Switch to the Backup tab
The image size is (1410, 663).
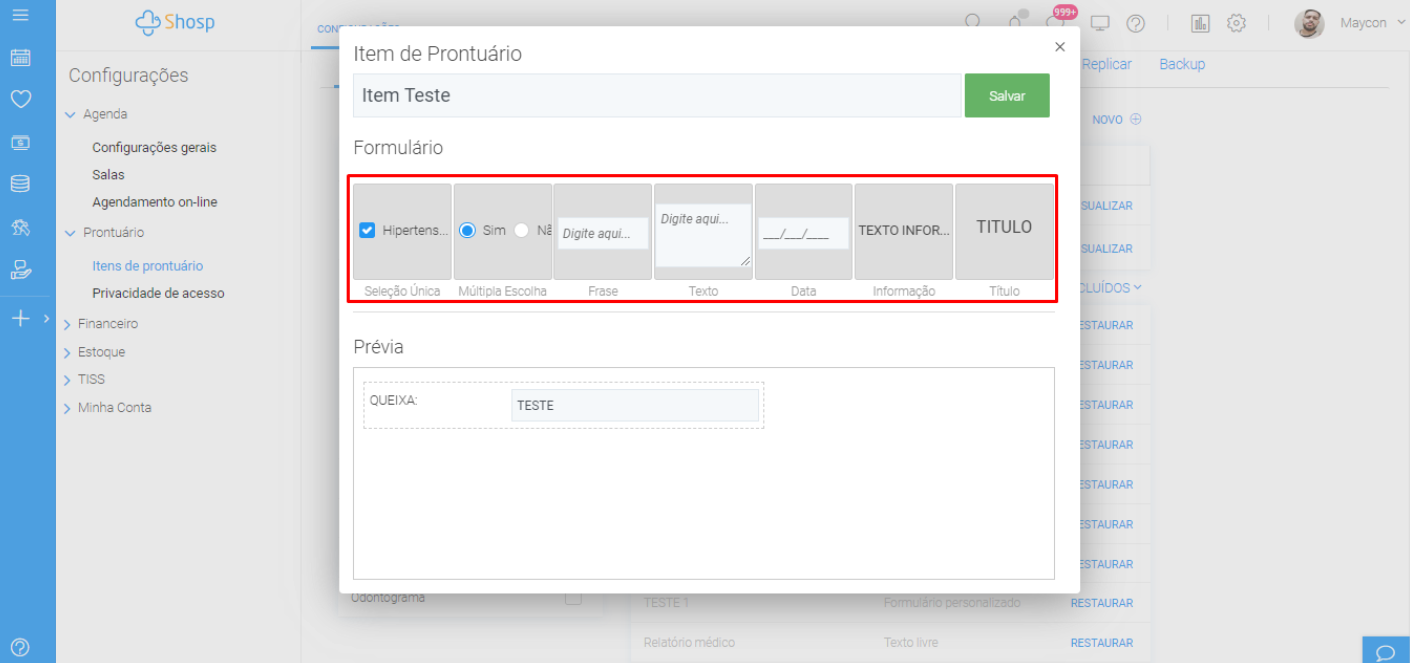tap(1182, 64)
